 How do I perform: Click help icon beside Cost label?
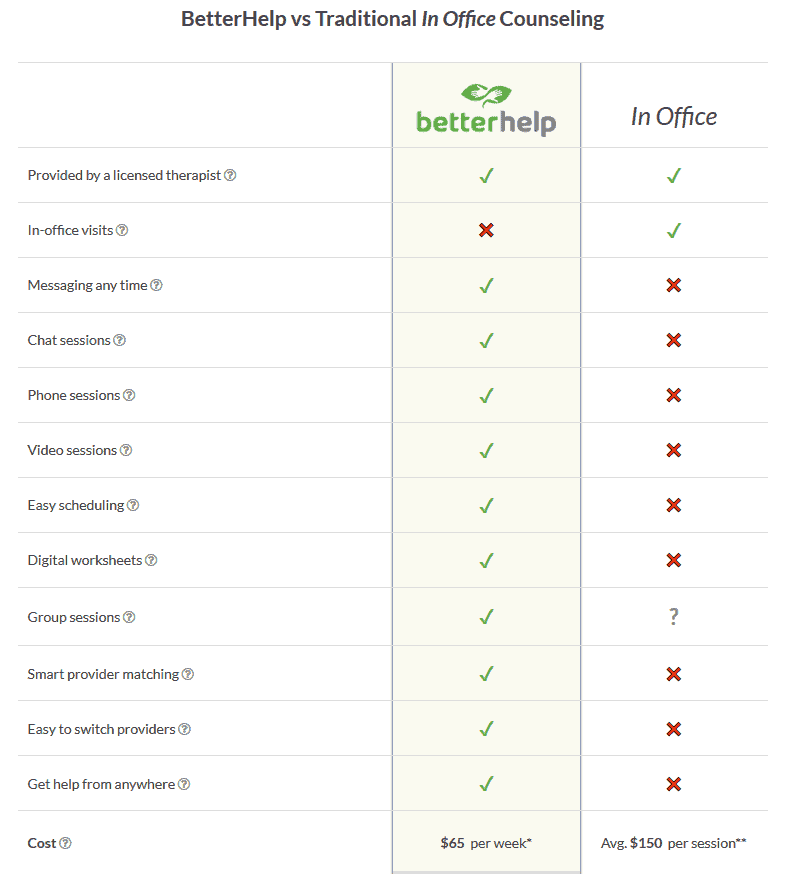click(x=65, y=843)
